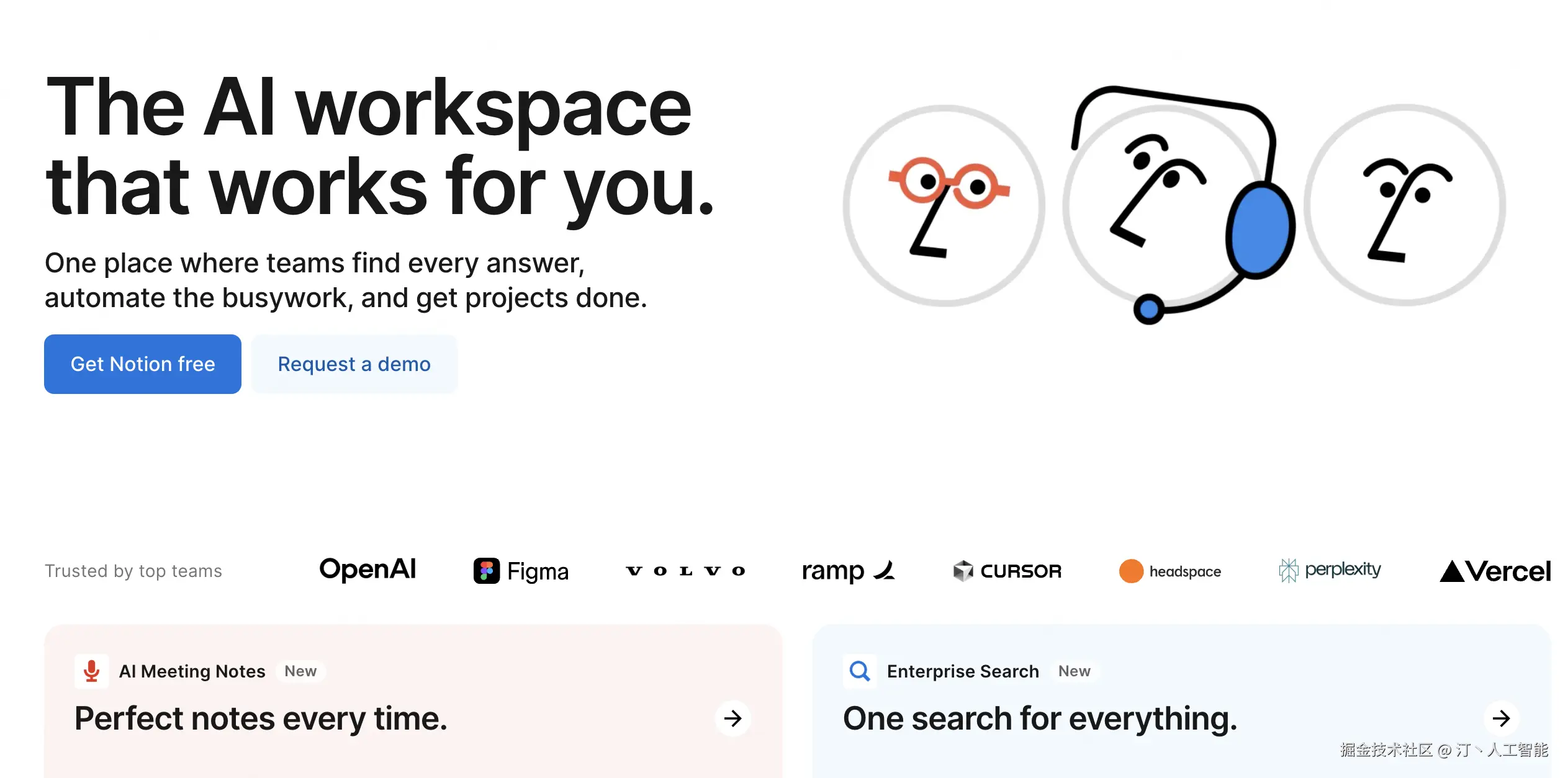Click the perplexity logo
Viewport: 1568px width, 778px height.
1330,570
